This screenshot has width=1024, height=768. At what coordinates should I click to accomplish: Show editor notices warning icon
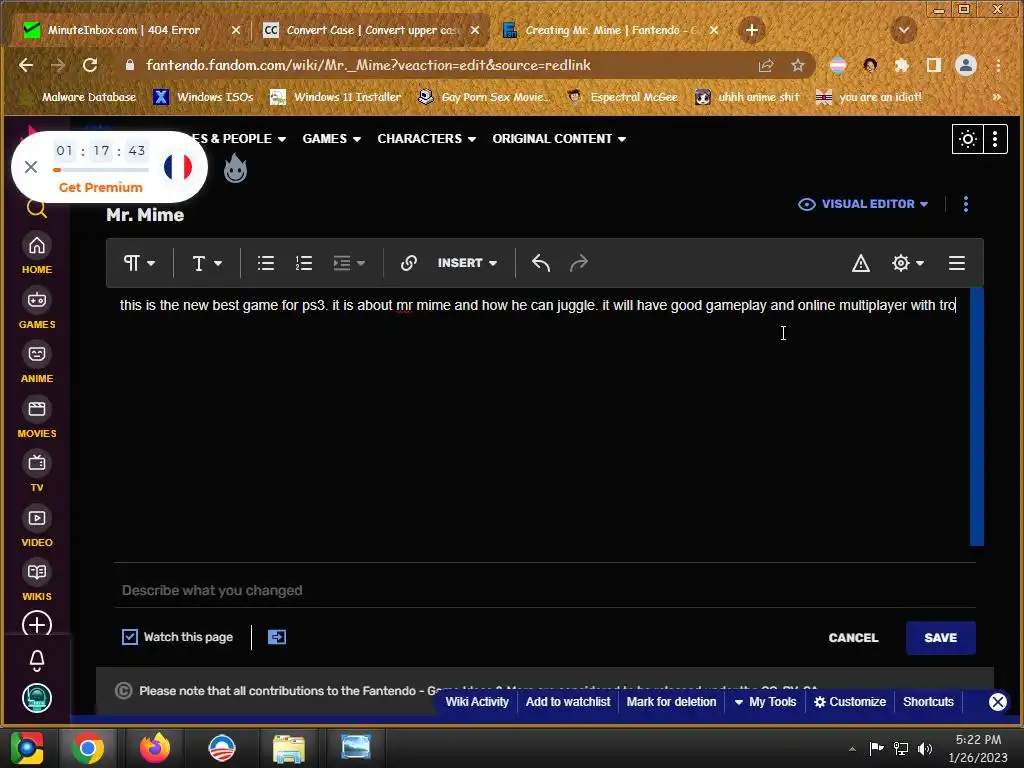(861, 263)
